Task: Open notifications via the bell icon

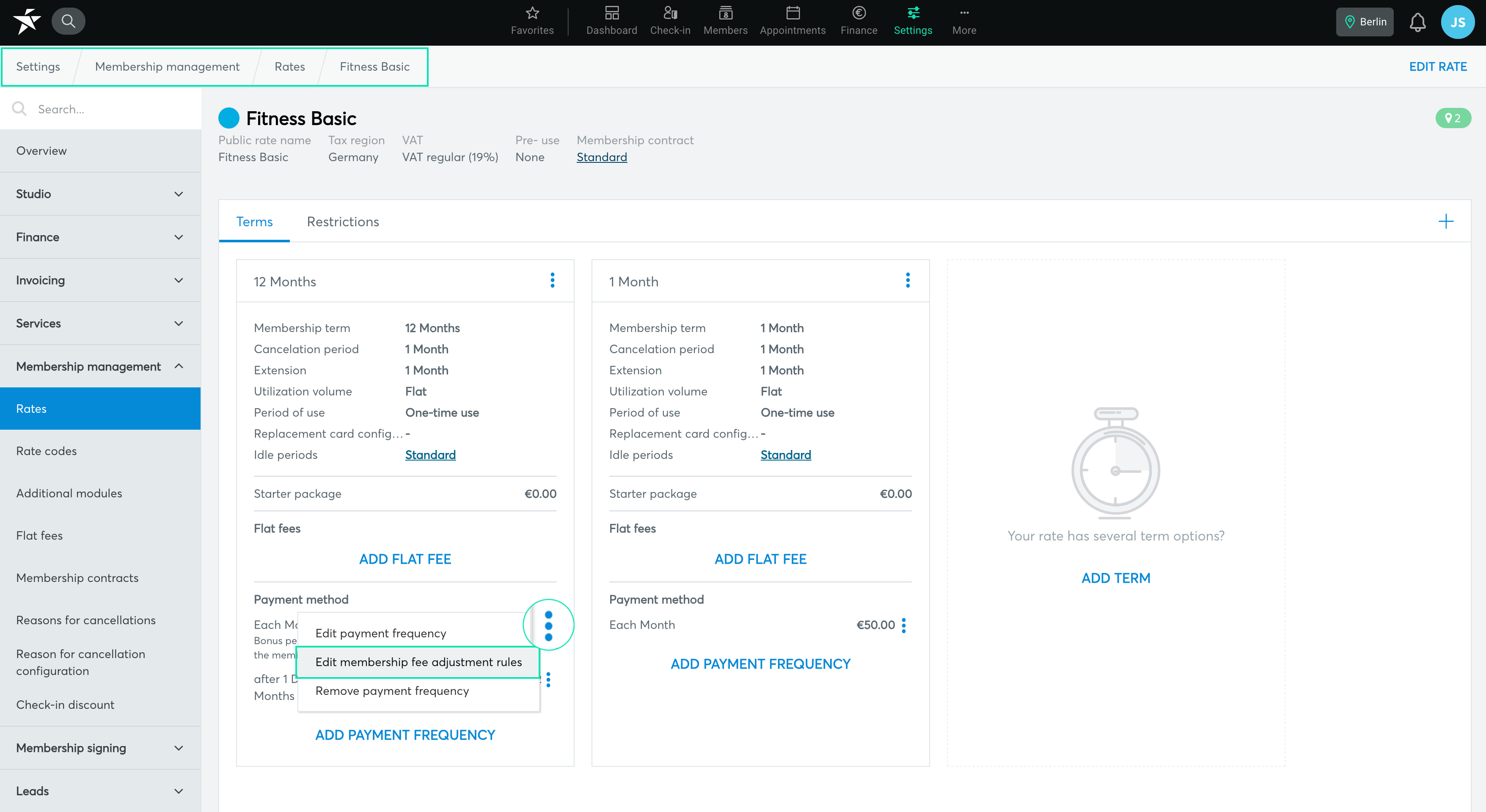Action: (1417, 22)
